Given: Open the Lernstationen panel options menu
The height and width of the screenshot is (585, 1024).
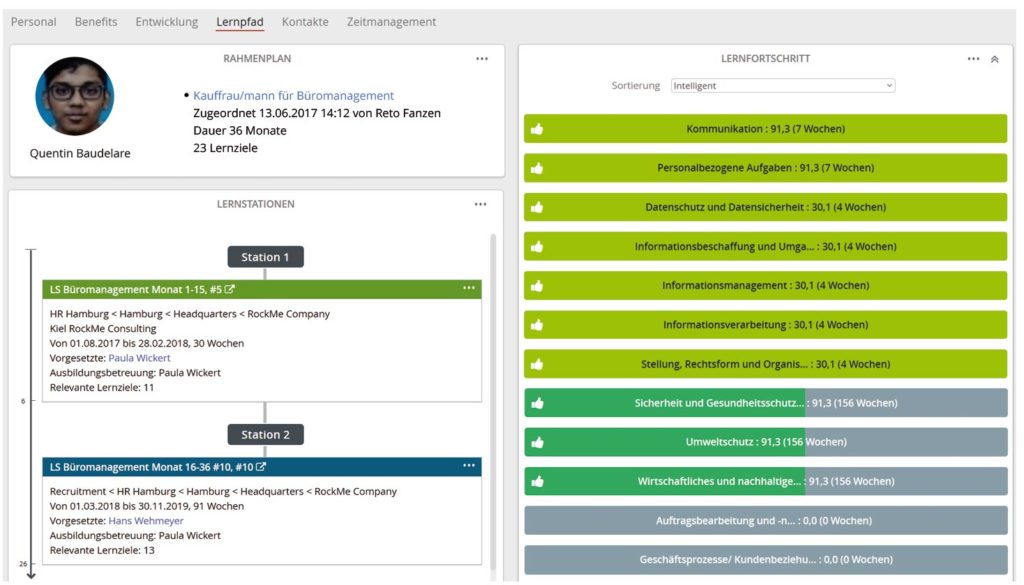Looking at the screenshot, I should (480, 203).
